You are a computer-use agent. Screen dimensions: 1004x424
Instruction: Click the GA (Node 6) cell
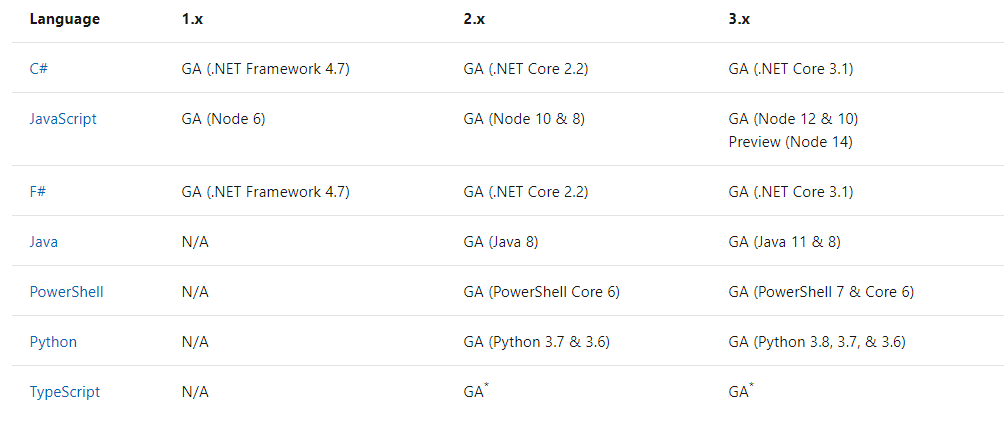click(x=223, y=118)
